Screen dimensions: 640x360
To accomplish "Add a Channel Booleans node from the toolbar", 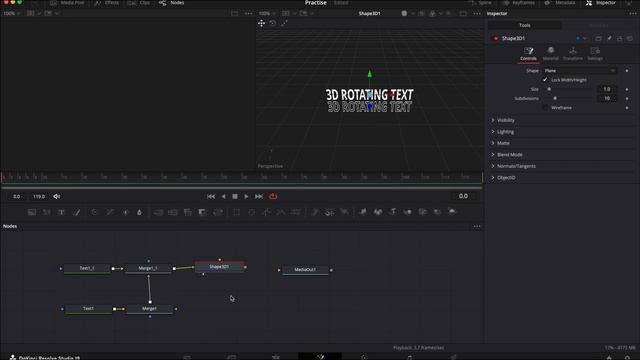I will [173, 212].
